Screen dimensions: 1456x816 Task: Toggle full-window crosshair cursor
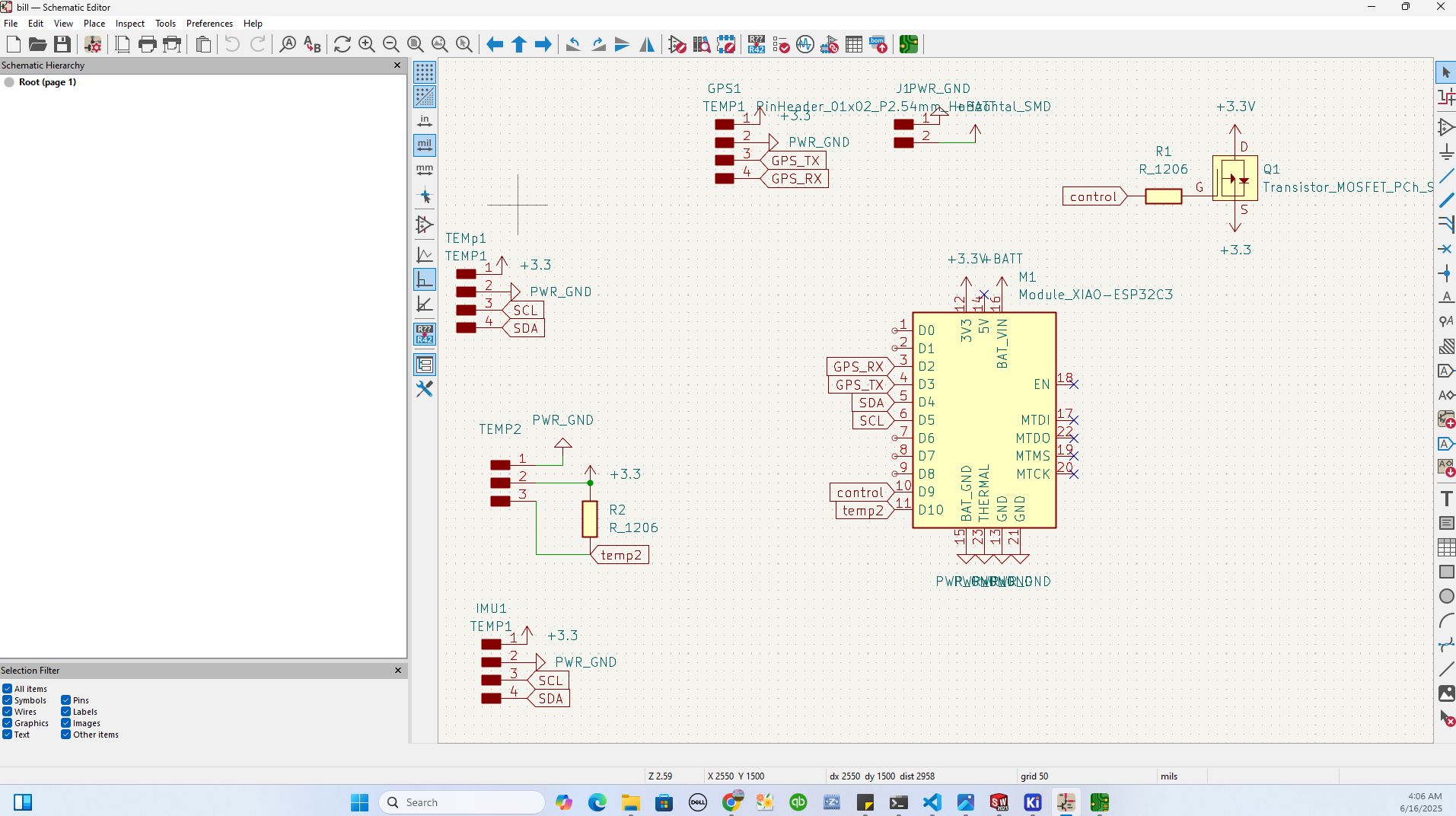[x=425, y=196]
